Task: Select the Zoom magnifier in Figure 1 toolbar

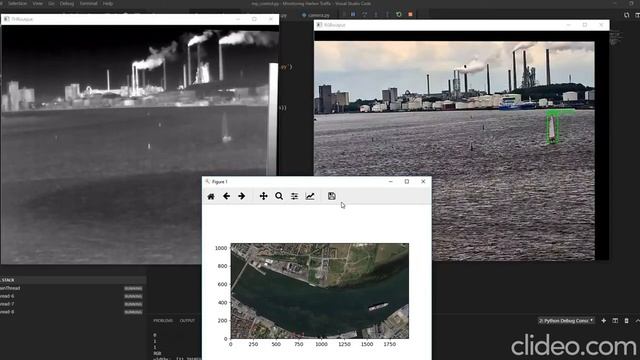Action: pos(279,196)
